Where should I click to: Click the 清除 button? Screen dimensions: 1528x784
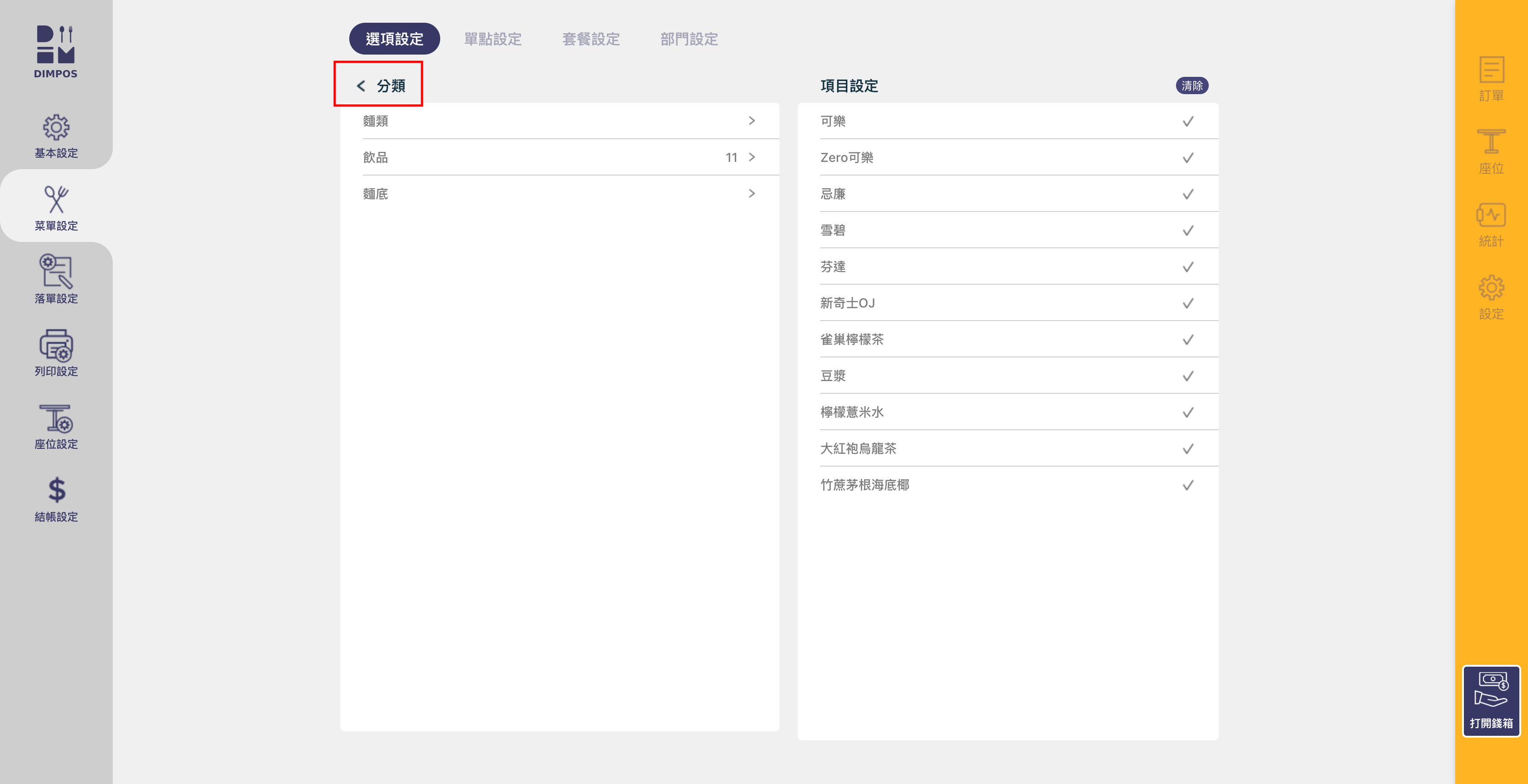pyautogui.click(x=1191, y=86)
